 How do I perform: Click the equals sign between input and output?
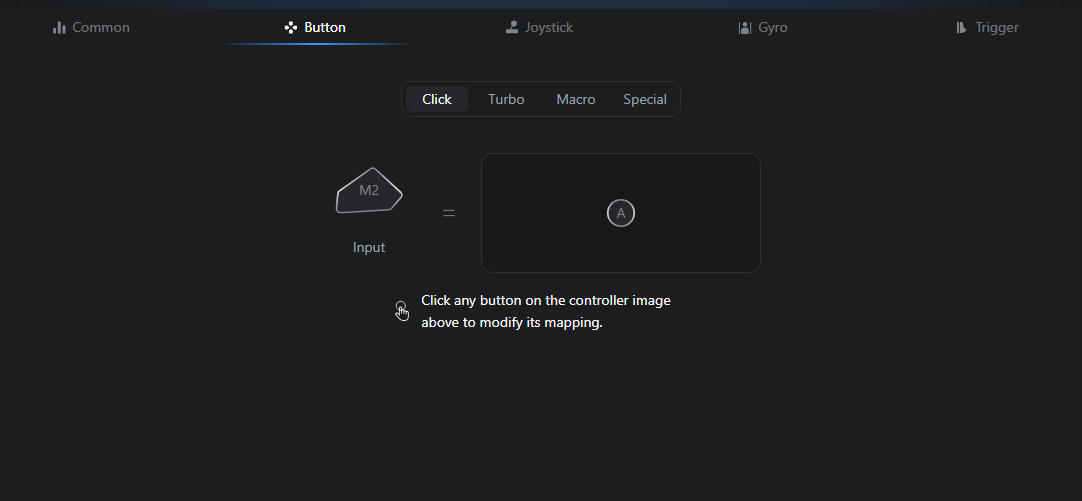point(449,213)
